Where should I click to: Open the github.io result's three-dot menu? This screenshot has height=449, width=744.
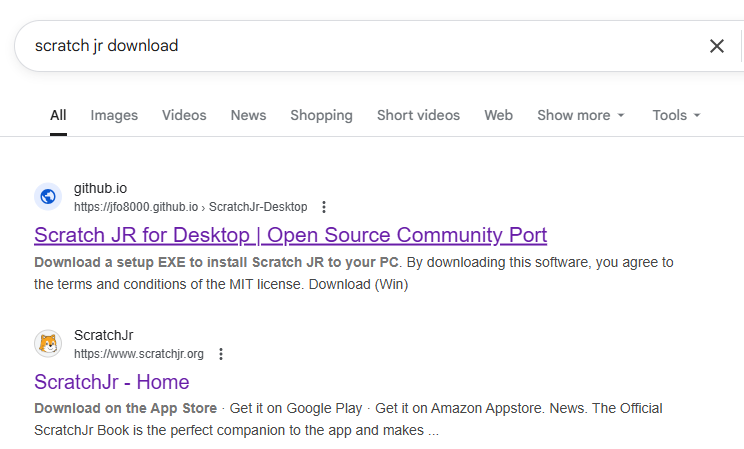(x=324, y=207)
